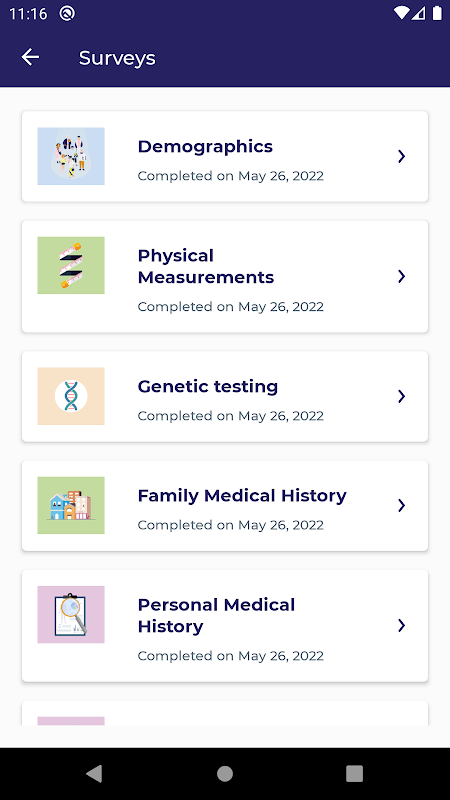Screen dimensions: 450x800
Task: Click the partially visible card at bottom
Action: (225, 713)
